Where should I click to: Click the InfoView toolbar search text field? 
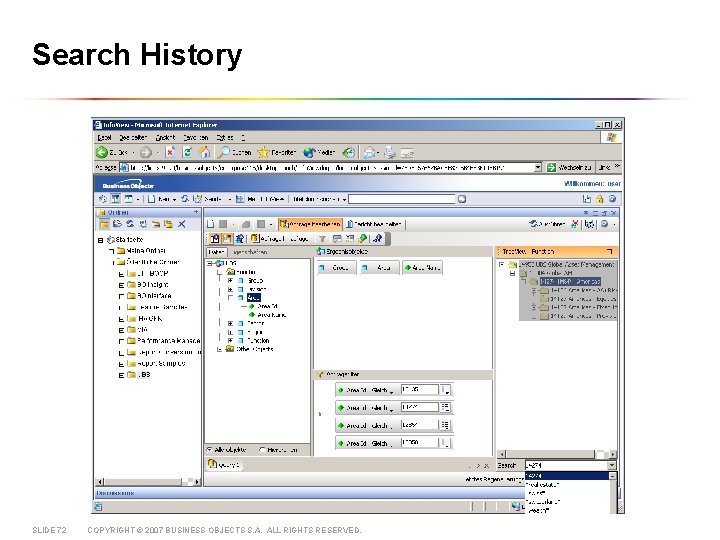click(401, 199)
